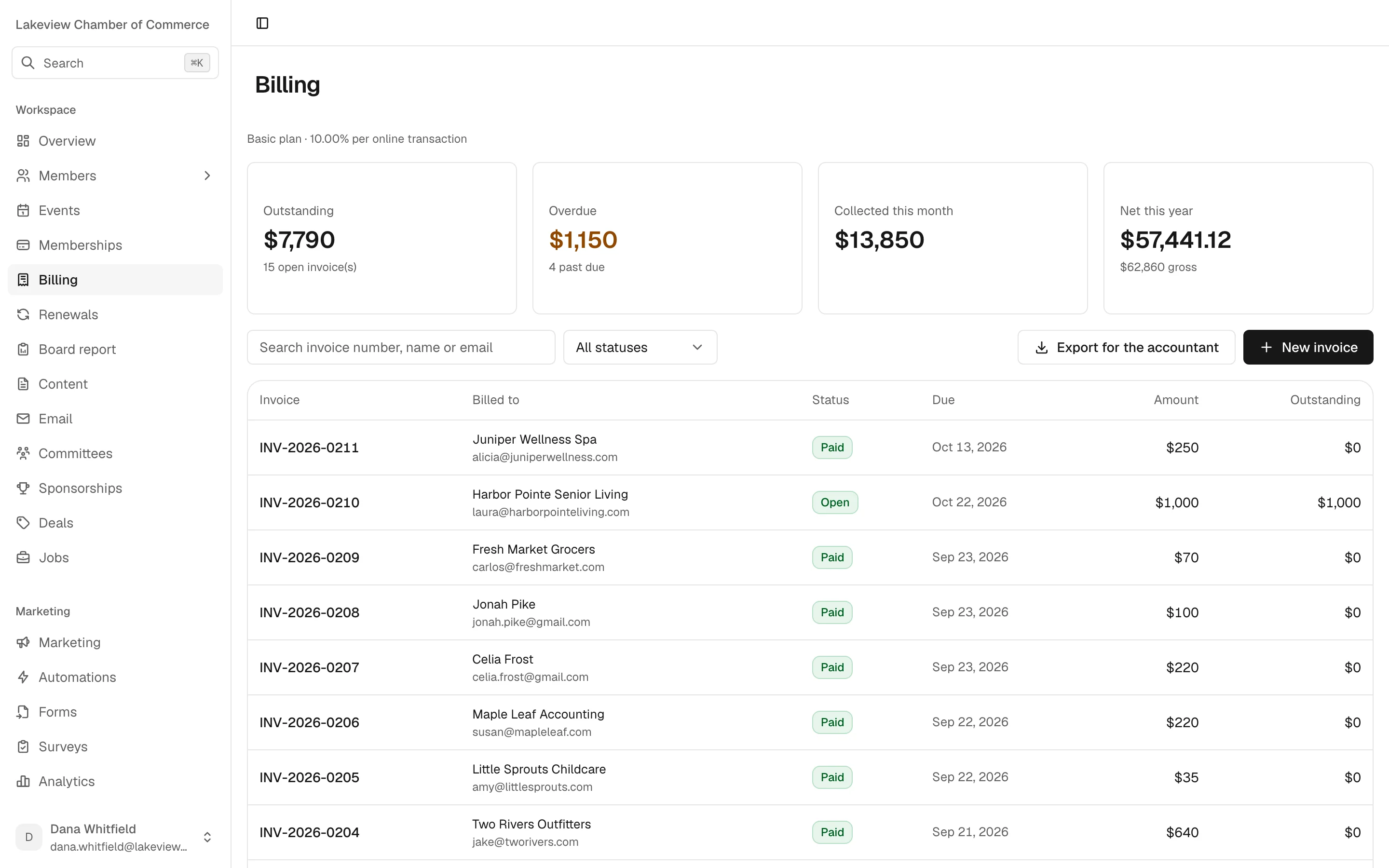1389x868 pixels.
Task: Click the Marketing megaphone icon
Action: click(x=23, y=642)
